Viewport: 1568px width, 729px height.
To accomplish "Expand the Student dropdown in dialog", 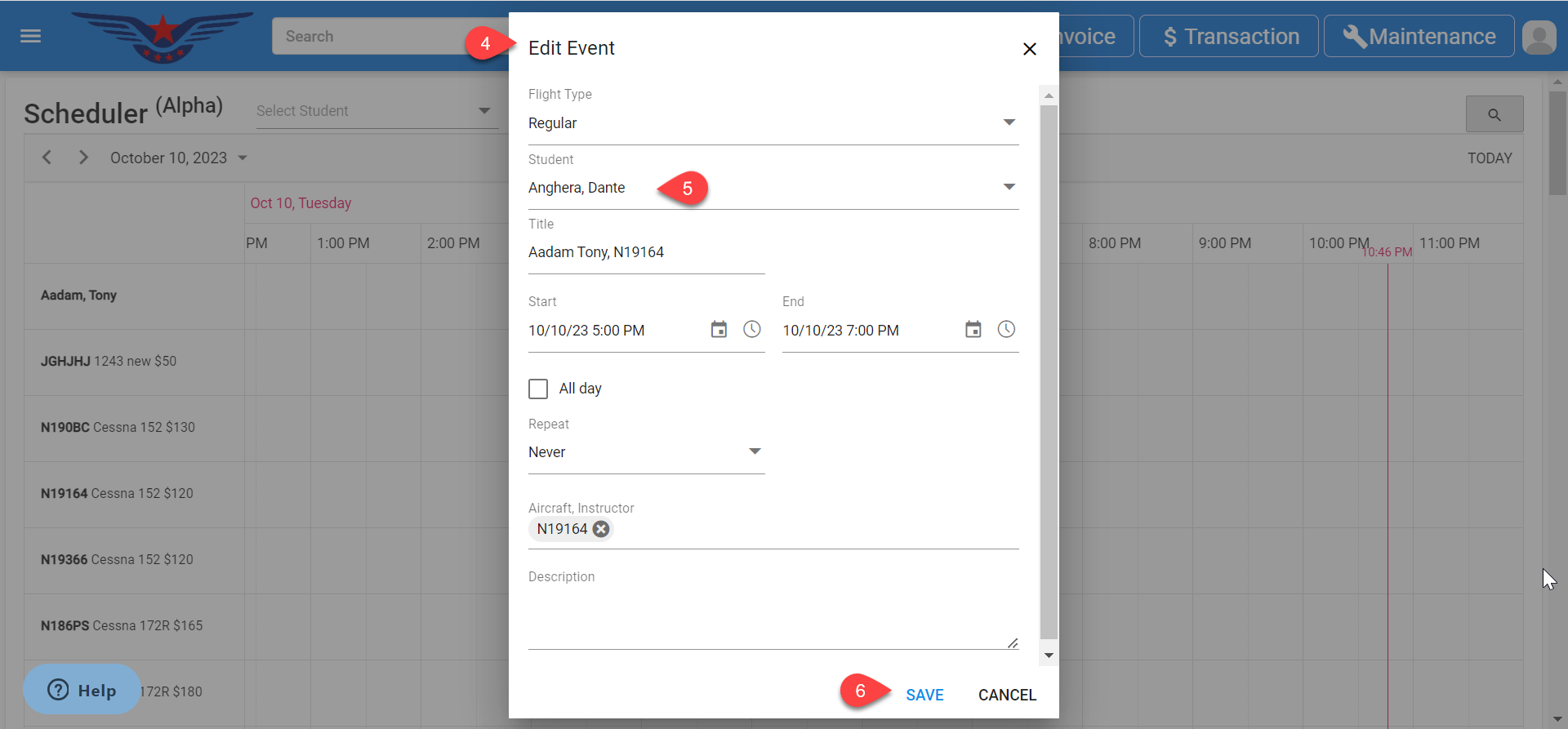I will [x=1009, y=187].
